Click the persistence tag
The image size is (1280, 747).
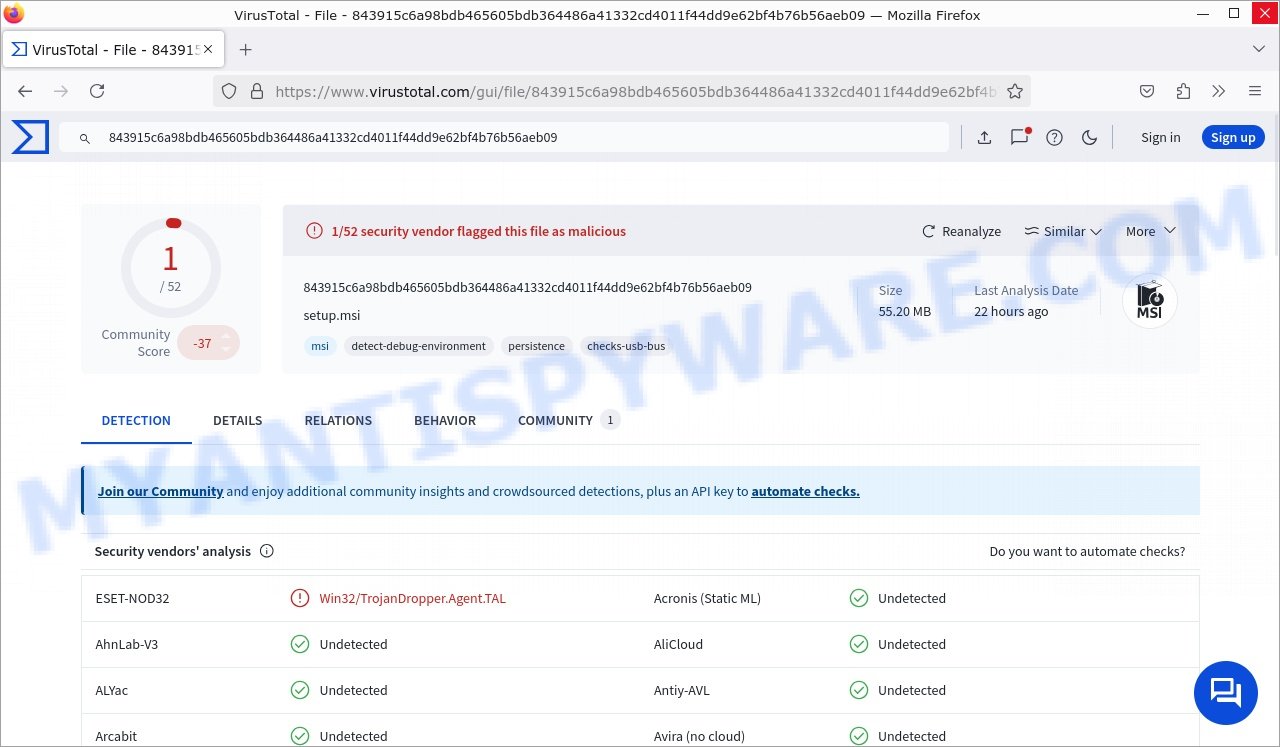point(536,346)
